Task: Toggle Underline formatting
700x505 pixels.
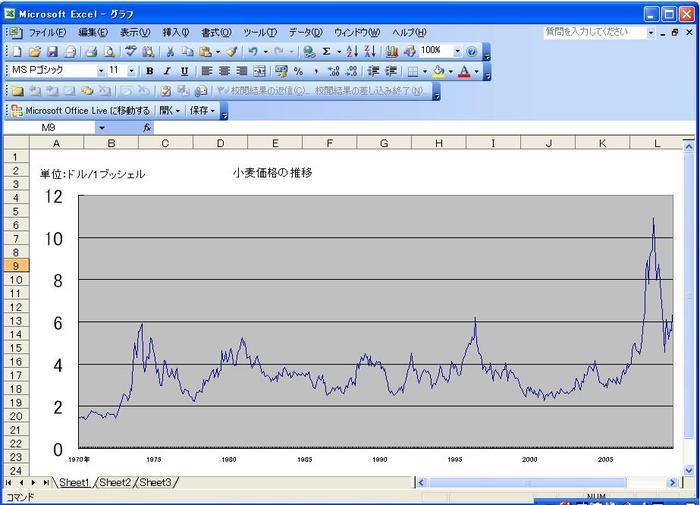Action: click(184, 71)
